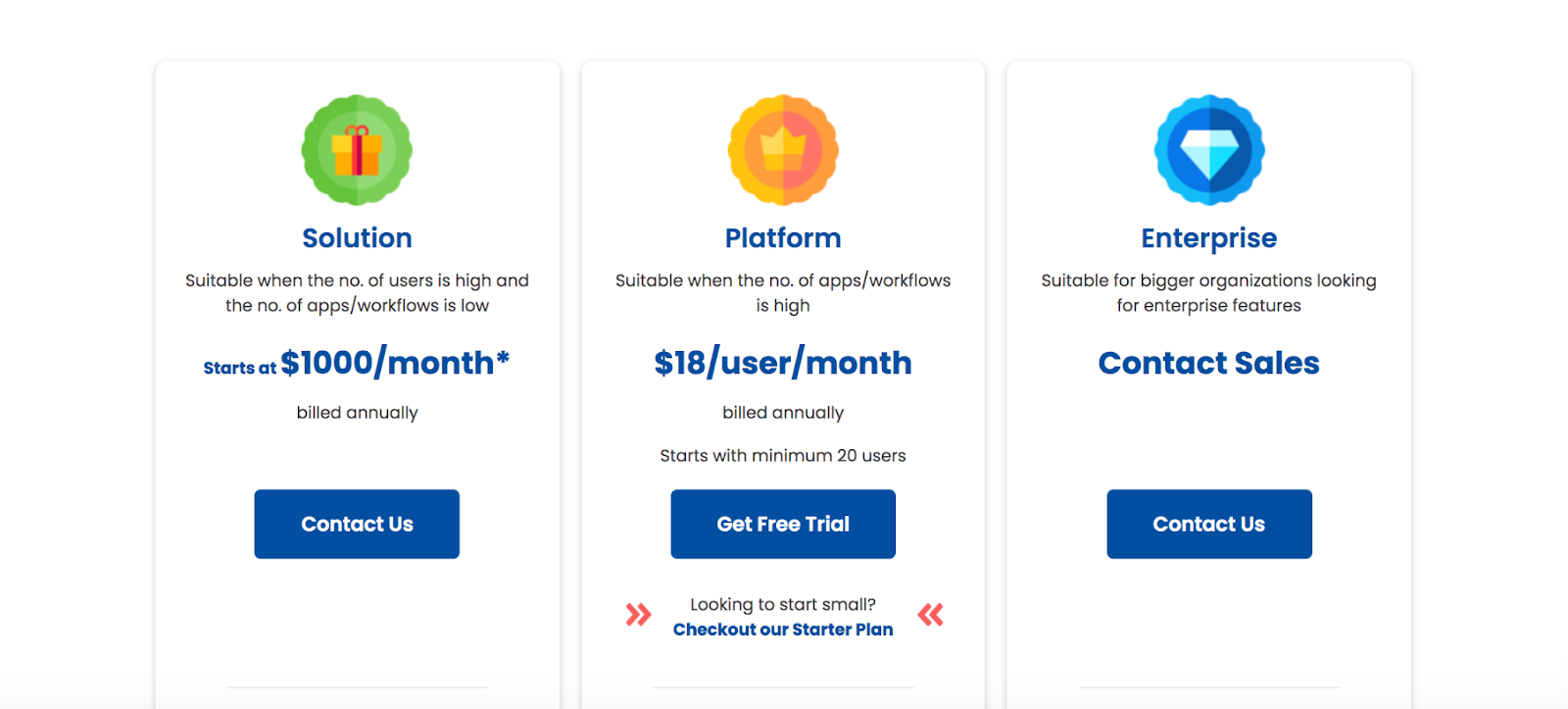Click the blue diamond Enterprise icon
The width and height of the screenshot is (1568, 709).
1209,150
